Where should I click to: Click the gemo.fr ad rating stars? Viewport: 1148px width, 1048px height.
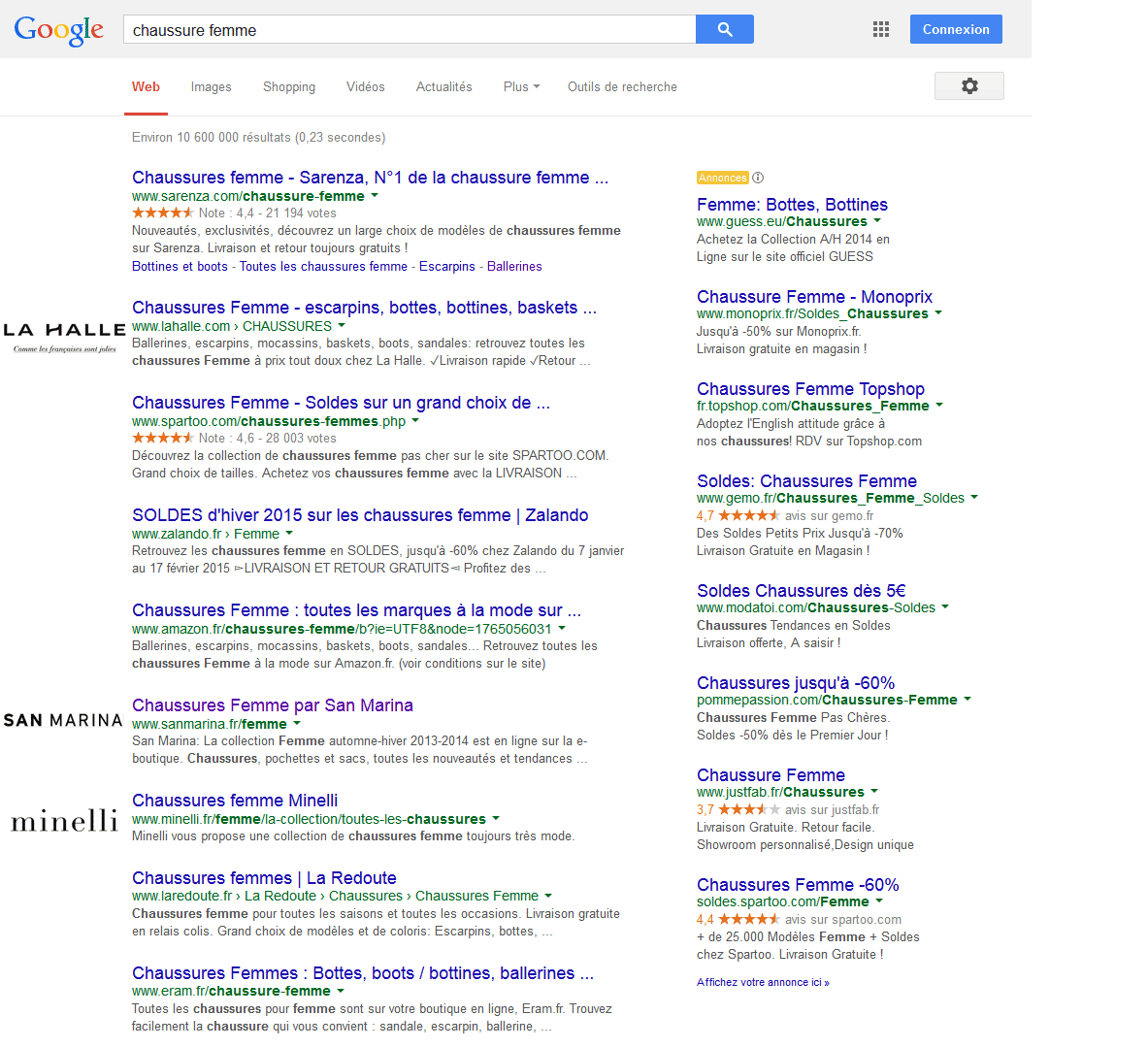pos(749,515)
